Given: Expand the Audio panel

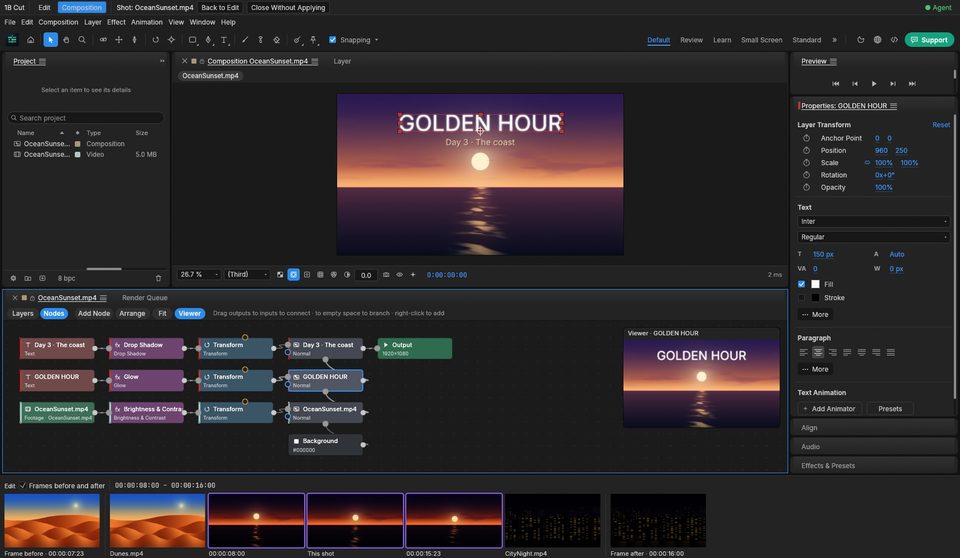Looking at the screenshot, I should 874,447.
